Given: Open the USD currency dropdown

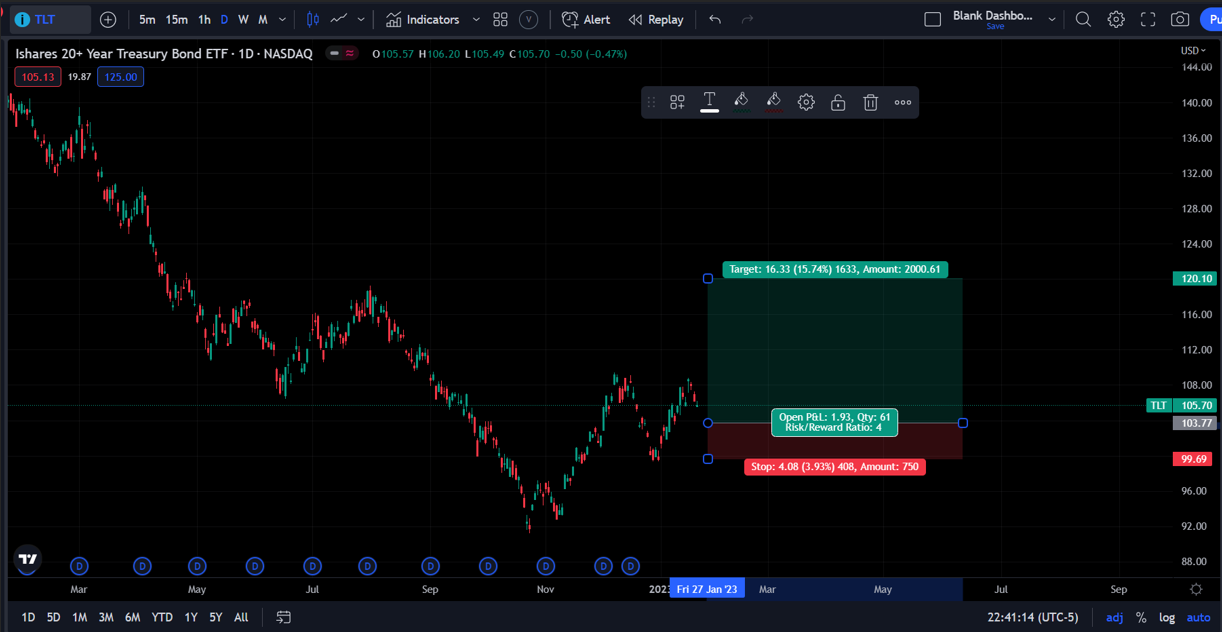Looking at the screenshot, I should (1193, 50).
